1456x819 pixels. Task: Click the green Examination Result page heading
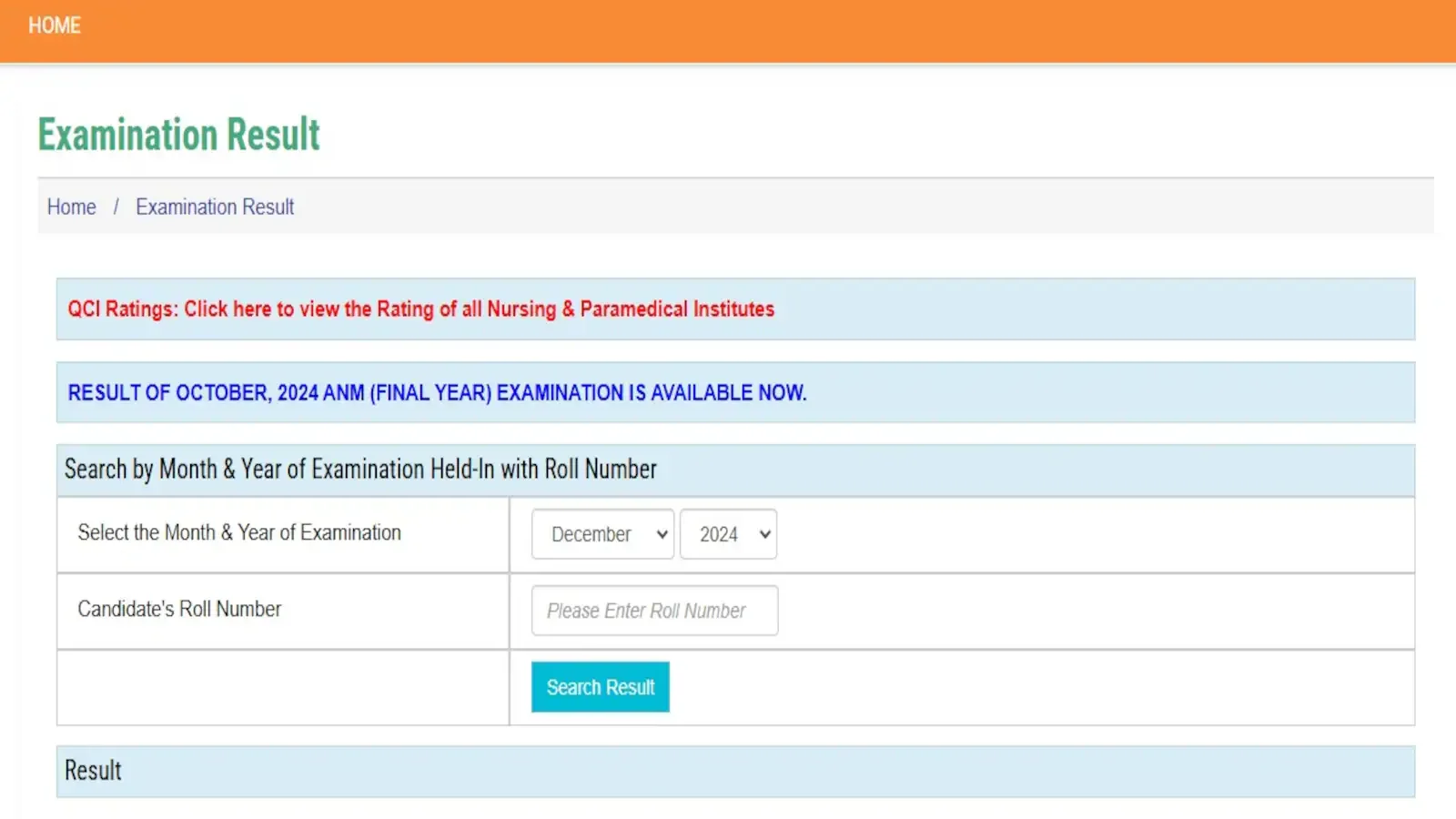pyautogui.click(x=178, y=135)
